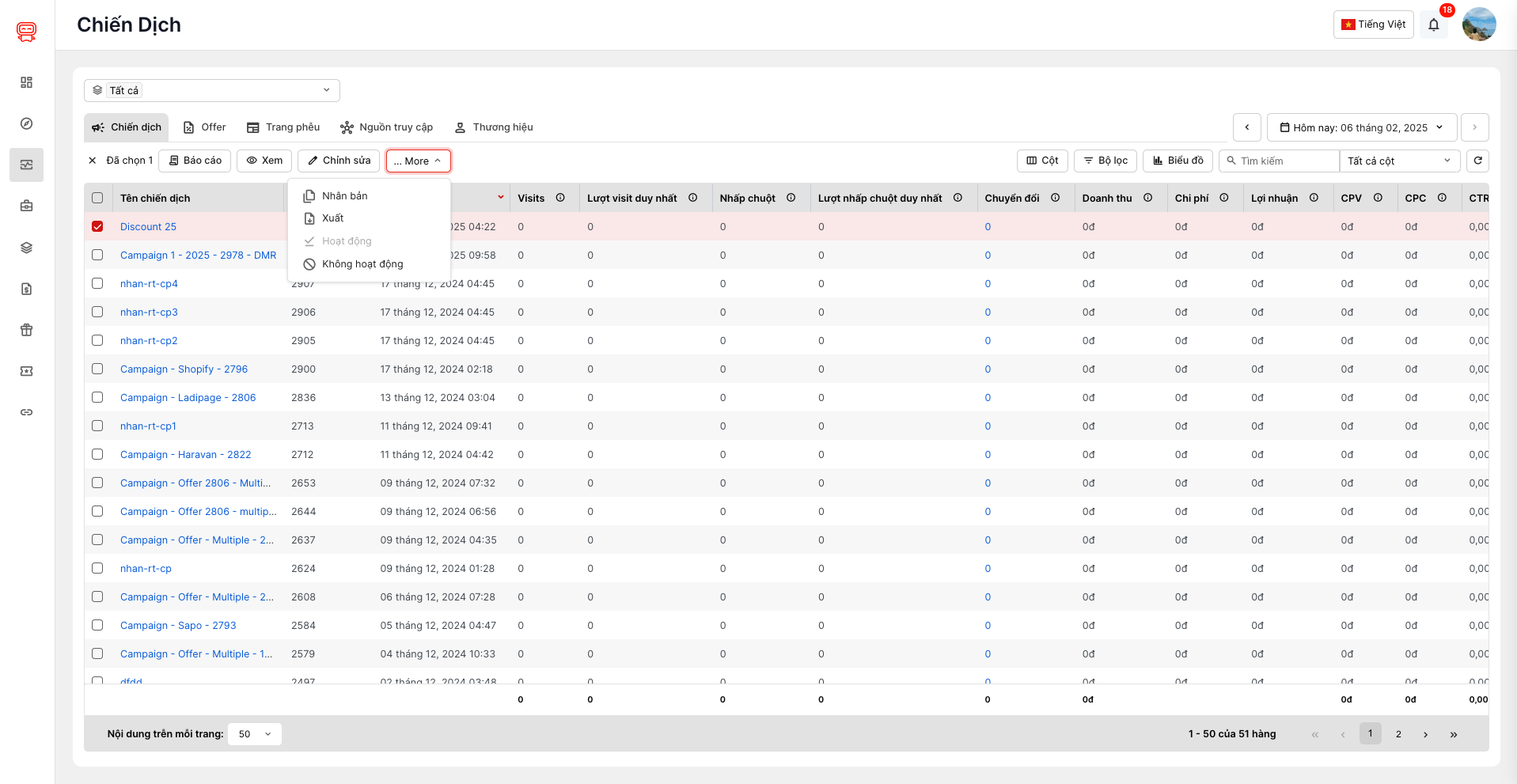Open the compass icon in sidebar
Viewport: 1517px width, 784px height.
26,123
